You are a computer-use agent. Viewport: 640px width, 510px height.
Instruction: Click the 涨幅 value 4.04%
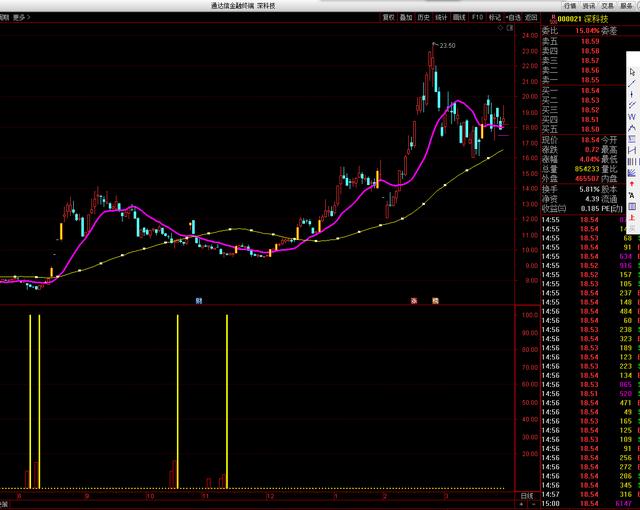coord(590,159)
